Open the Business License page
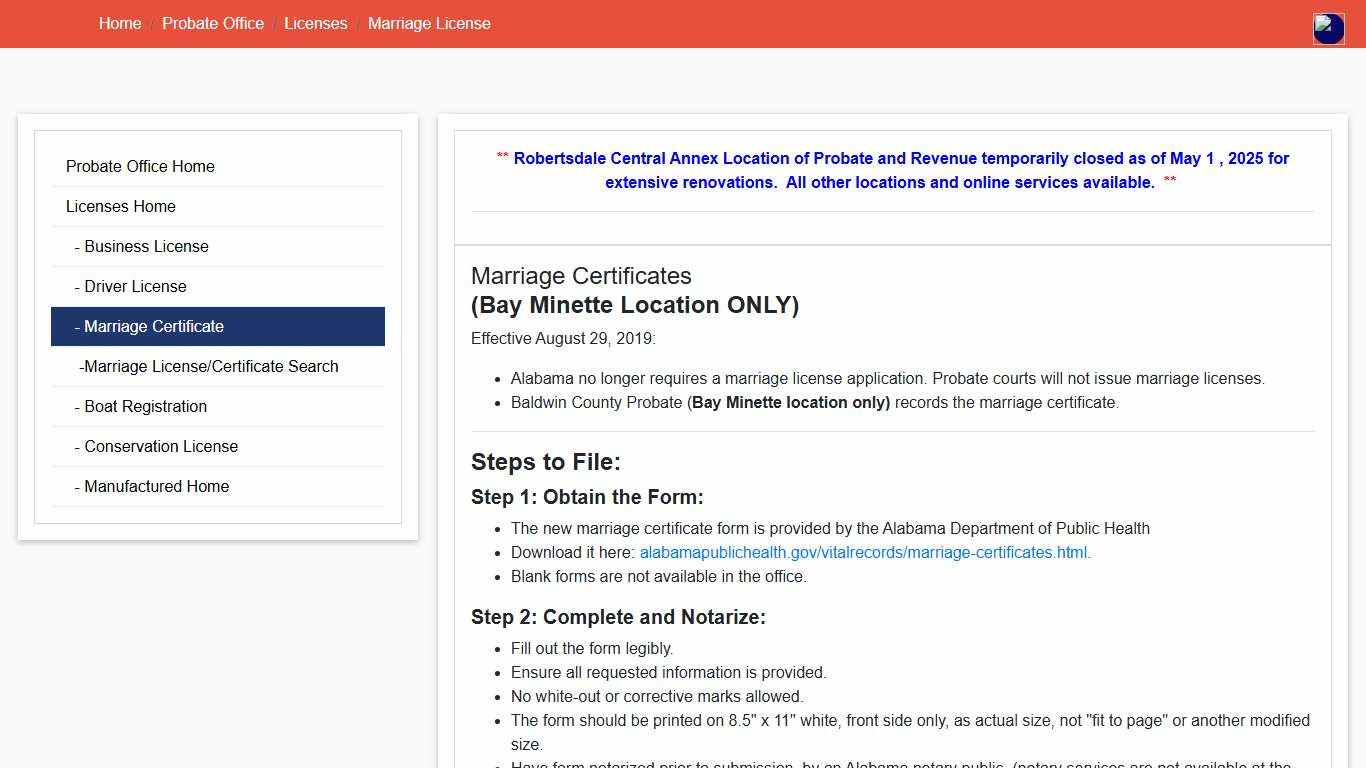Viewport: 1366px width, 768px height. (146, 246)
